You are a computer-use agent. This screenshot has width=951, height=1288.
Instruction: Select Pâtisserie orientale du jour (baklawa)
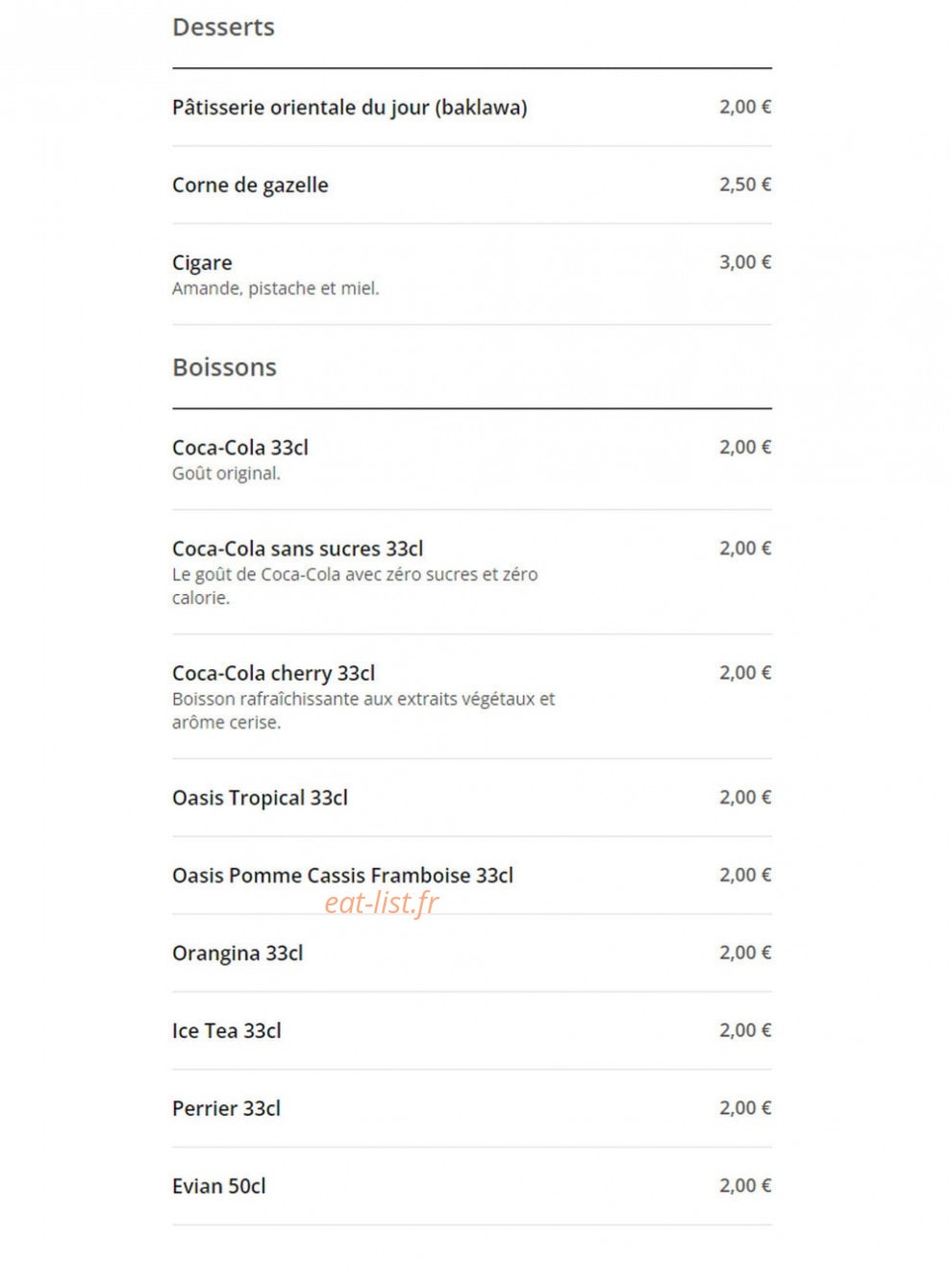[471, 108]
